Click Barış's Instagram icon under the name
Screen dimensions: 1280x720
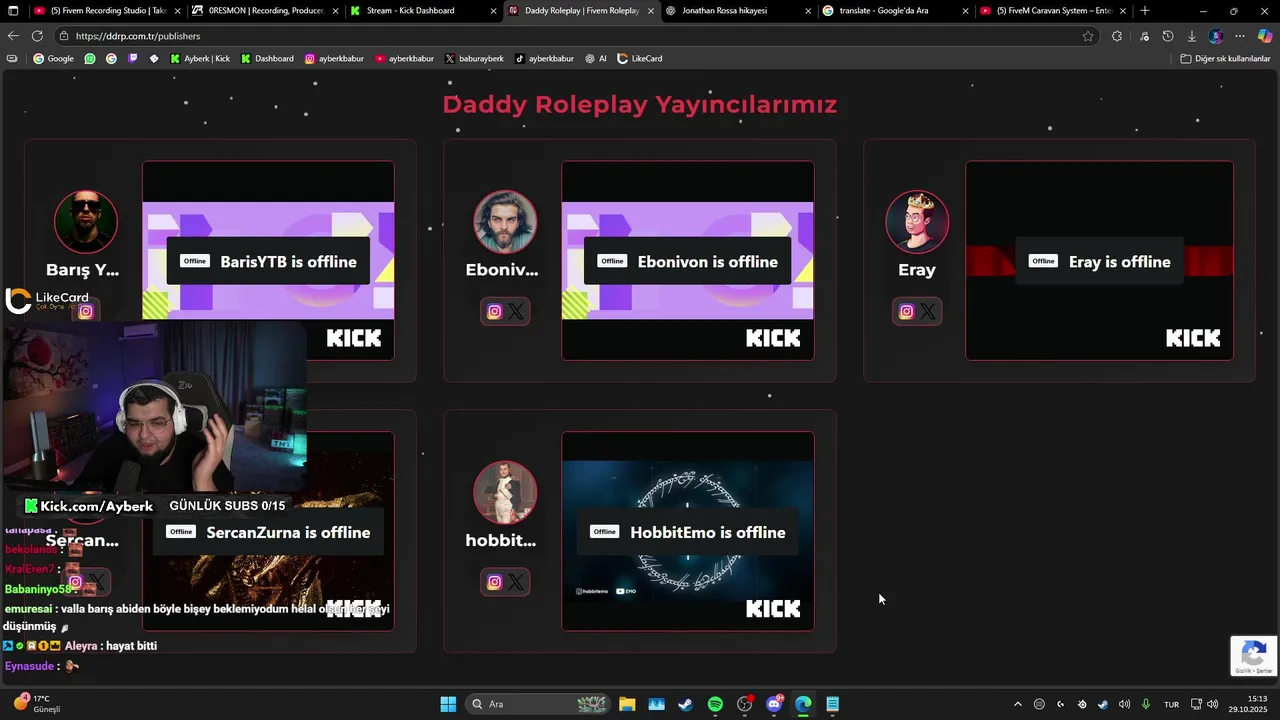click(x=86, y=311)
